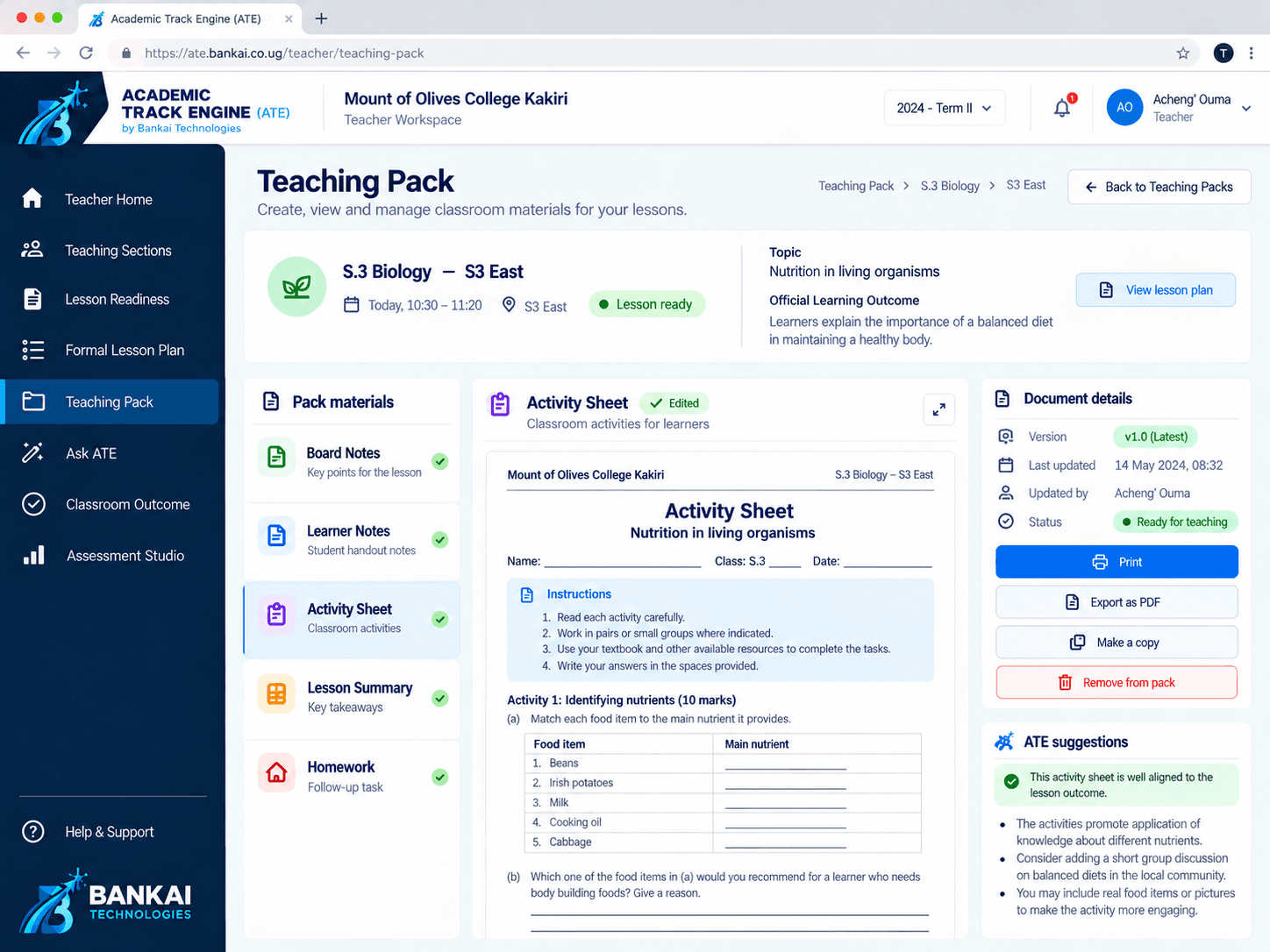Click the S.3 Biology breadcrumb link
The height and width of the screenshot is (952, 1270).
pos(950,186)
